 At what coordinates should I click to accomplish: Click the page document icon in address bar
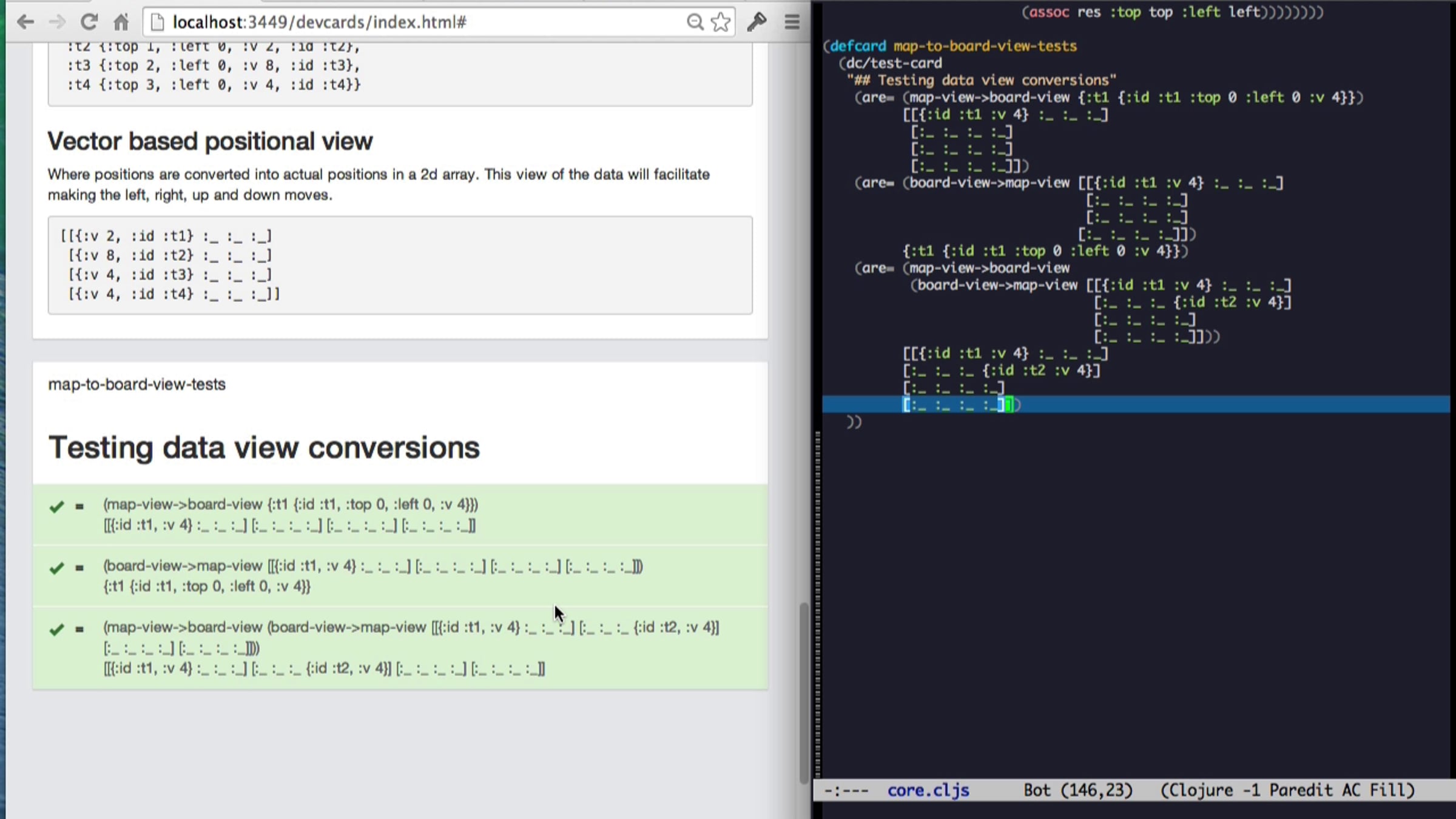click(x=157, y=22)
